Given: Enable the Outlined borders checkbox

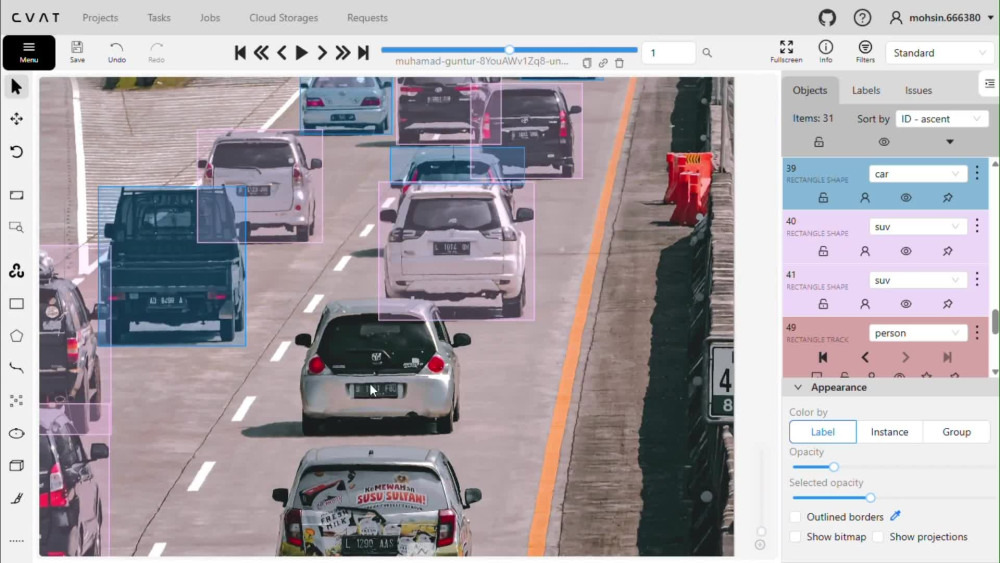Looking at the screenshot, I should pos(795,517).
